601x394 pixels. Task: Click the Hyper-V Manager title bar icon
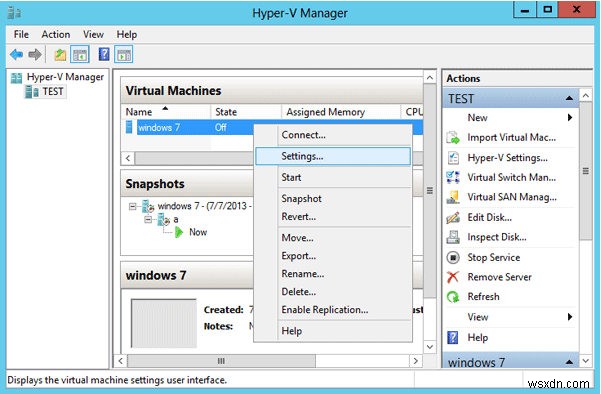tap(14, 13)
